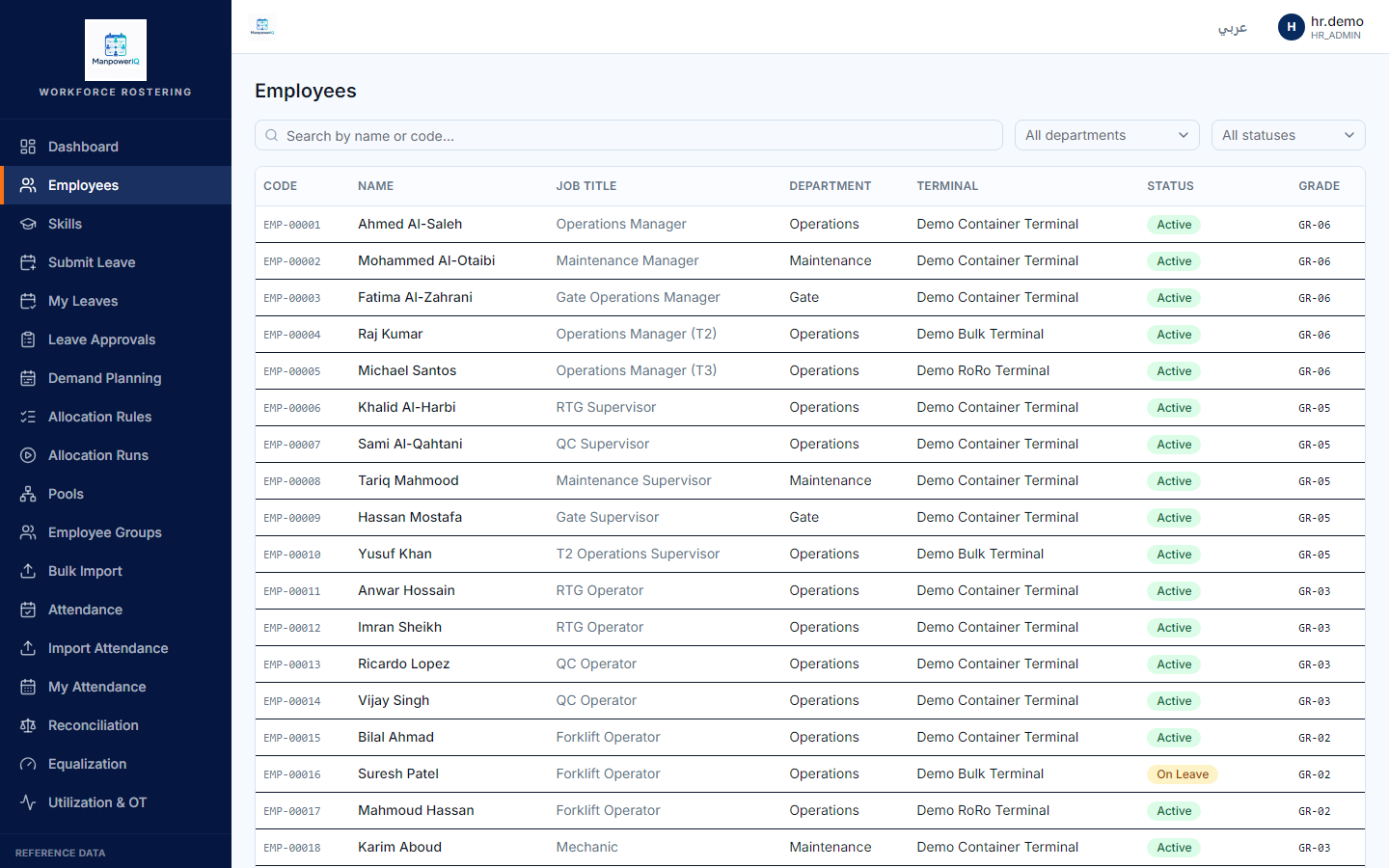Click the Employee Groups people icon

[28, 532]
